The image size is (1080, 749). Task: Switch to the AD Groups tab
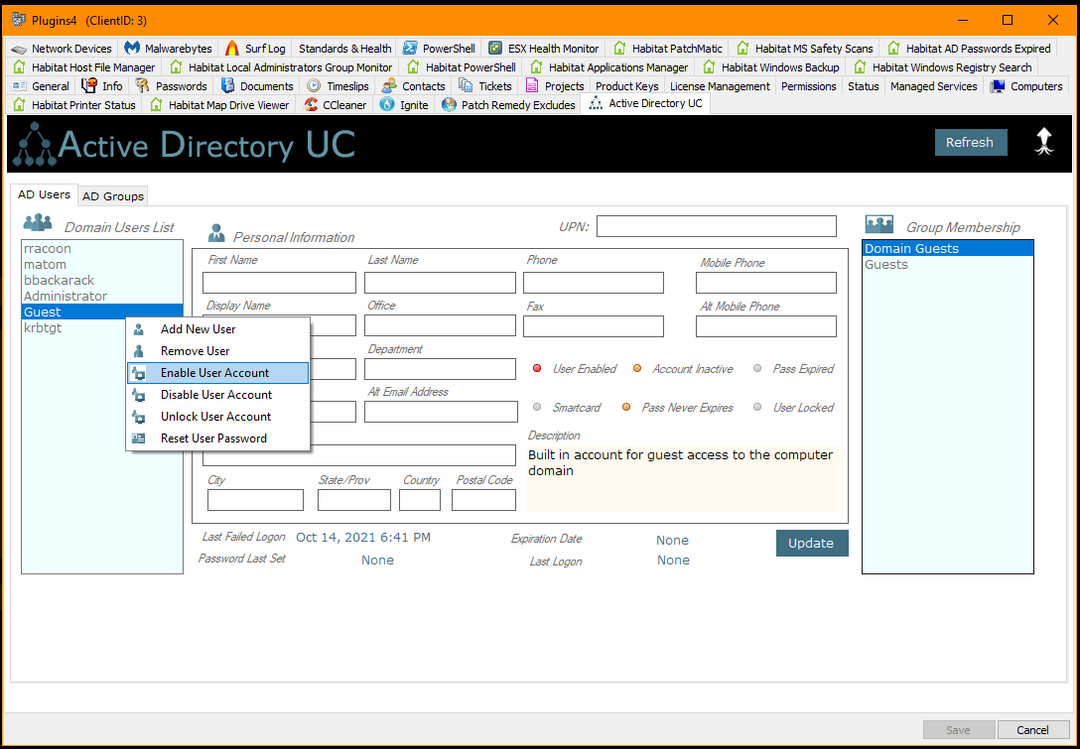[112, 195]
